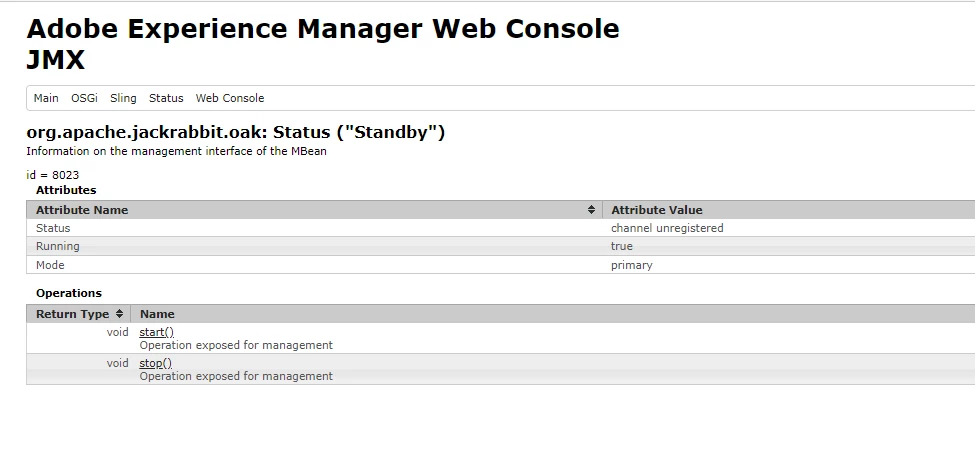Open the Status menu
Screen dimensions: 975x452
click(166, 98)
